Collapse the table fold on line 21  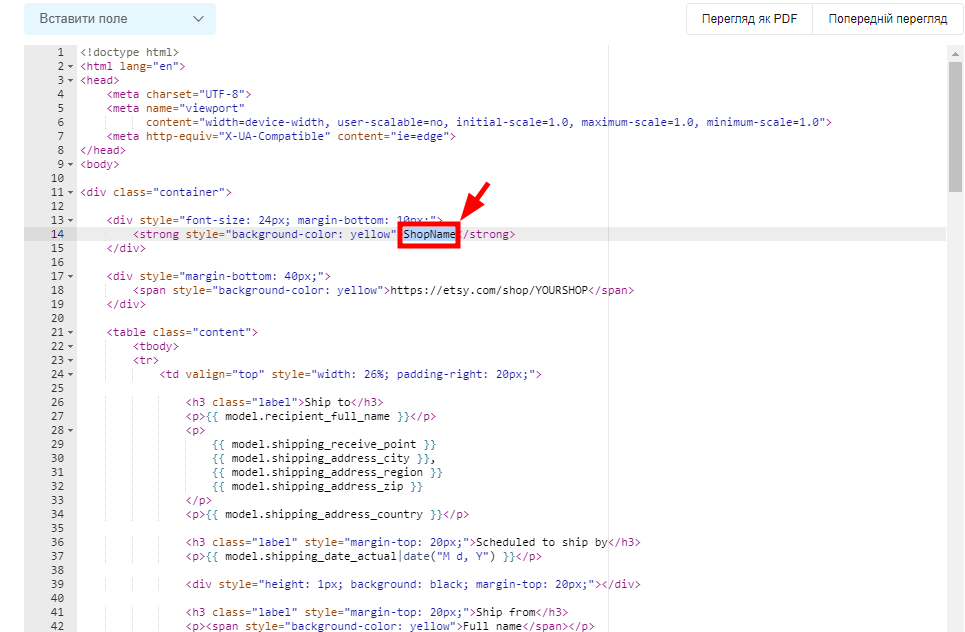[70, 332]
